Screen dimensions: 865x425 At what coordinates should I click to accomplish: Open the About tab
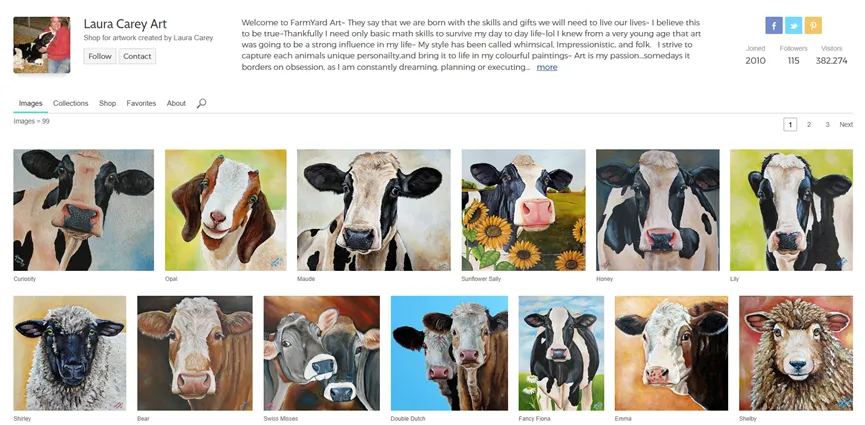pos(176,103)
